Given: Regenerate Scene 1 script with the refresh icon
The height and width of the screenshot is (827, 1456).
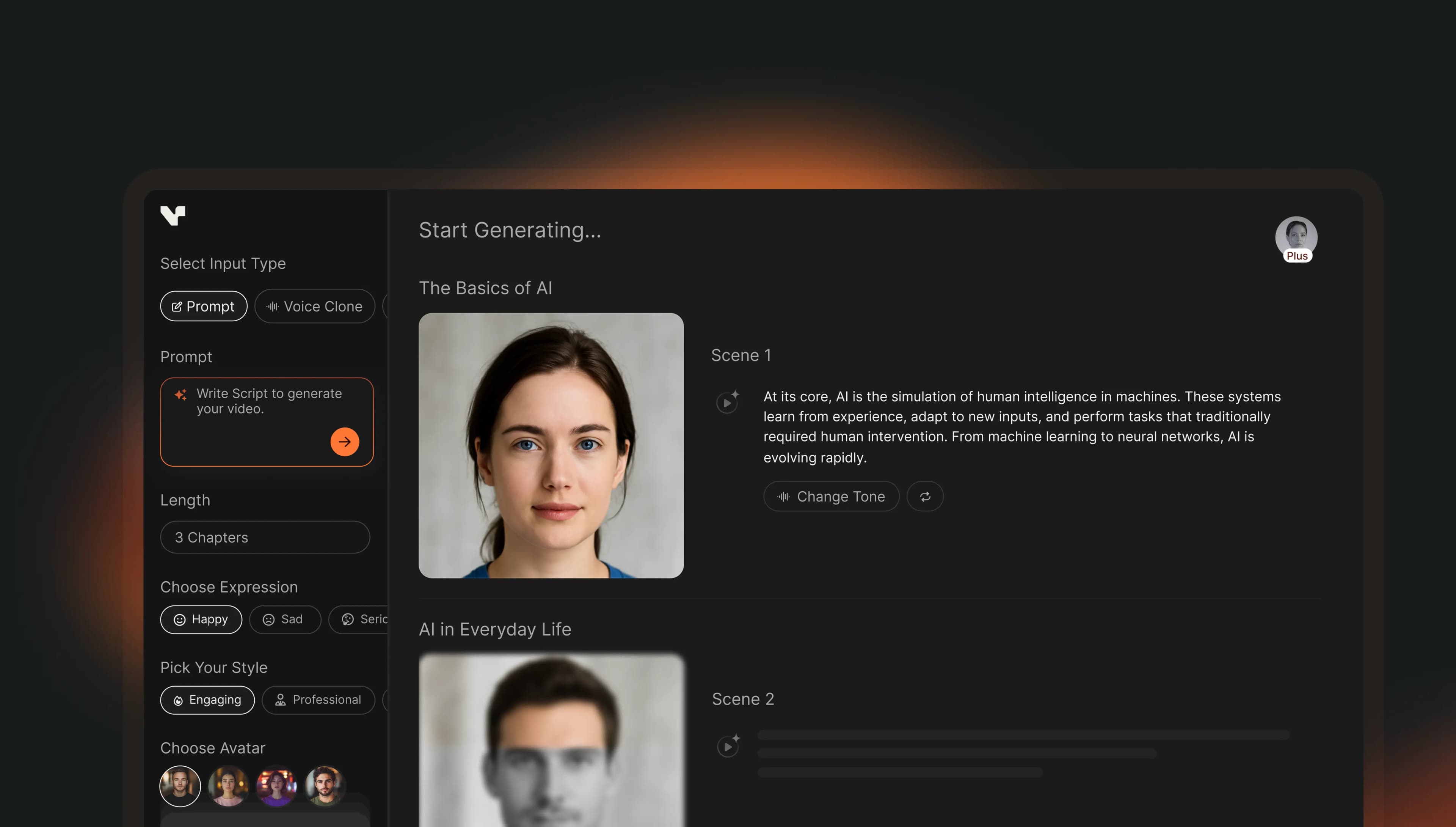Looking at the screenshot, I should pos(925,496).
